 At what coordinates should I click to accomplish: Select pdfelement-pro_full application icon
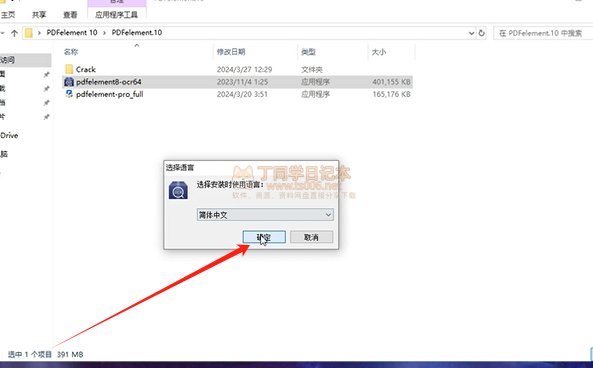(69, 94)
